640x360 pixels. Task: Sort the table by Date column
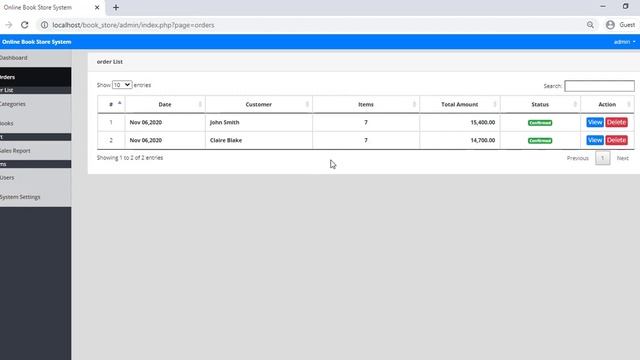[165, 104]
